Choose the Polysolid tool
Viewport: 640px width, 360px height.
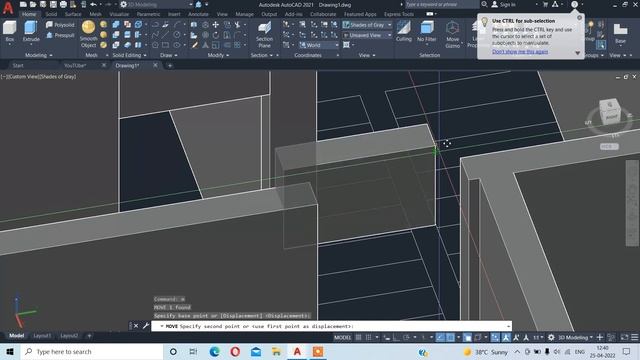(60, 25)
